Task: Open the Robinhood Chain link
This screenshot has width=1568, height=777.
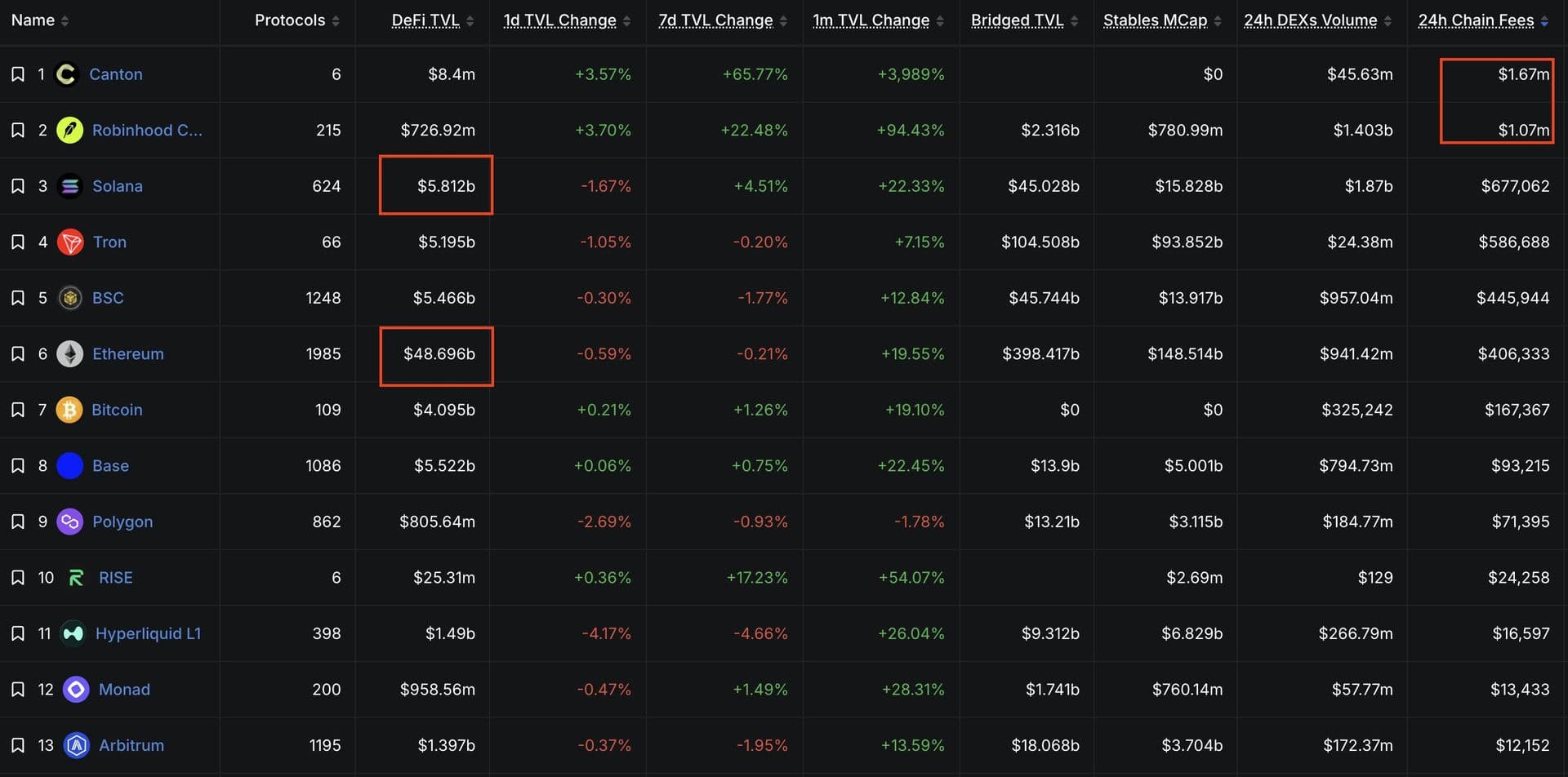Action: tap(147, 130)
